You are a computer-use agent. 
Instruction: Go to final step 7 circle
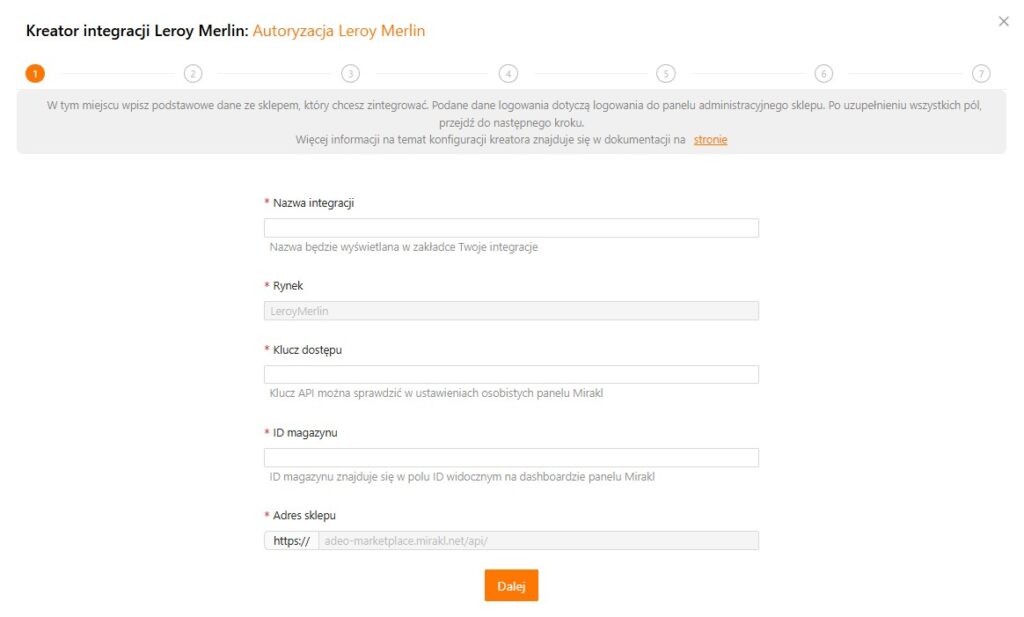click(x=981, y=73)
